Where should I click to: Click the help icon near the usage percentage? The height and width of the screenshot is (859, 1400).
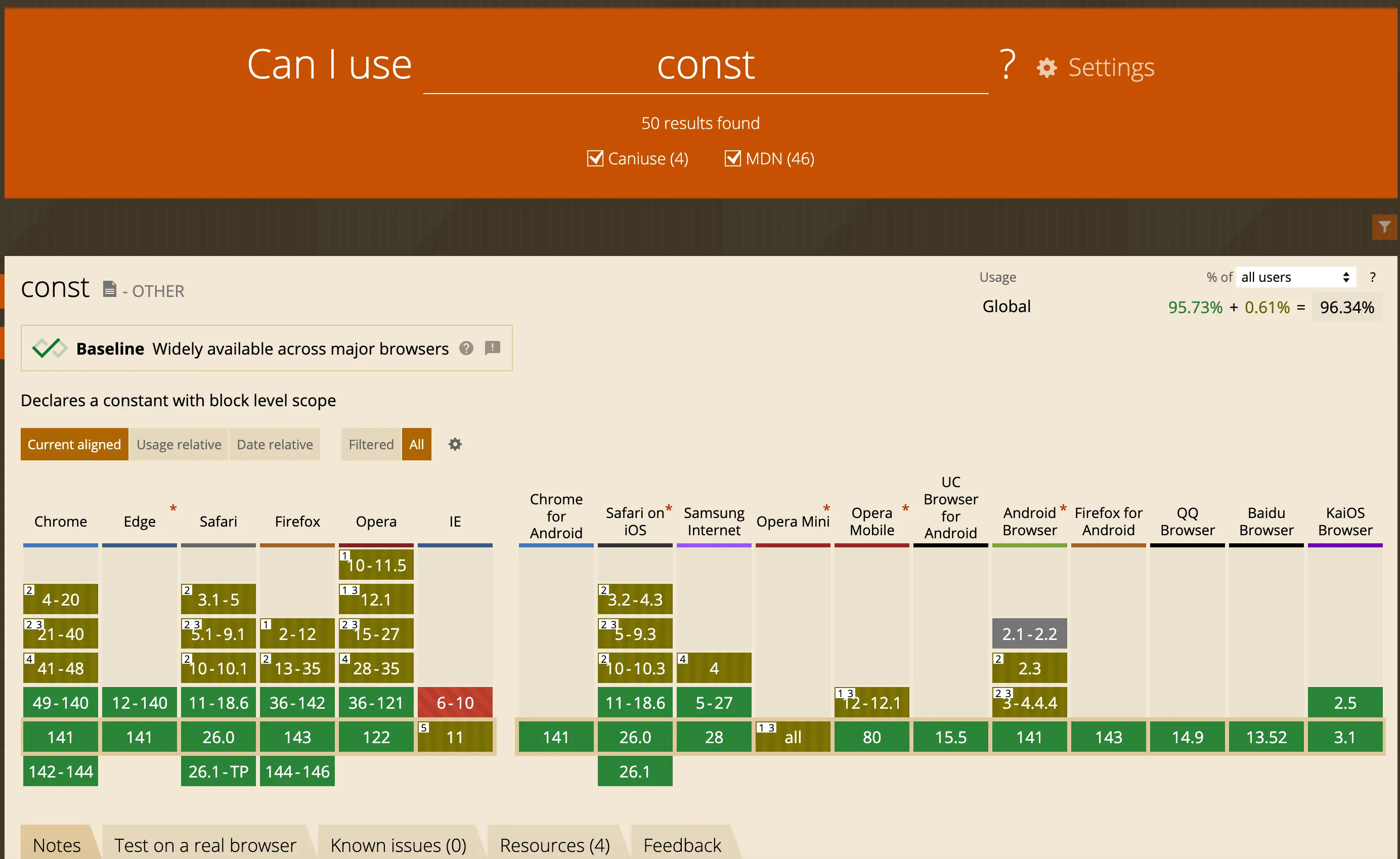click(1373, 277)
